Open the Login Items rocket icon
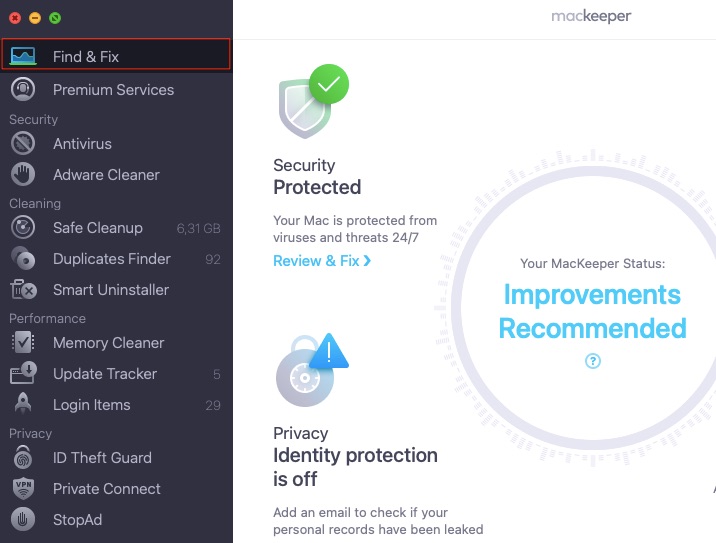716x543 pixels. [23, 404]
